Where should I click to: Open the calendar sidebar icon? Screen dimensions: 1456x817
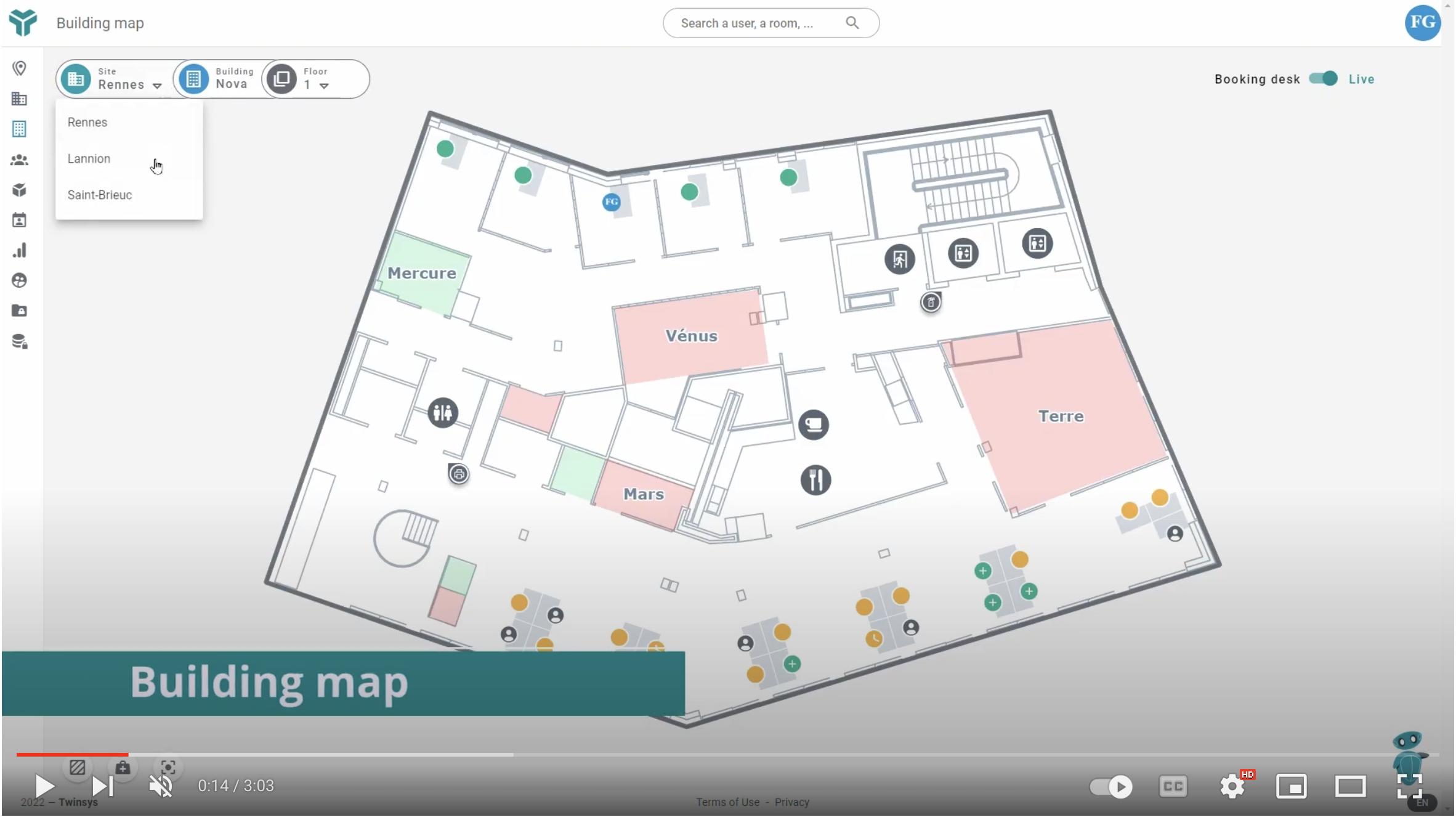[20, 220]
